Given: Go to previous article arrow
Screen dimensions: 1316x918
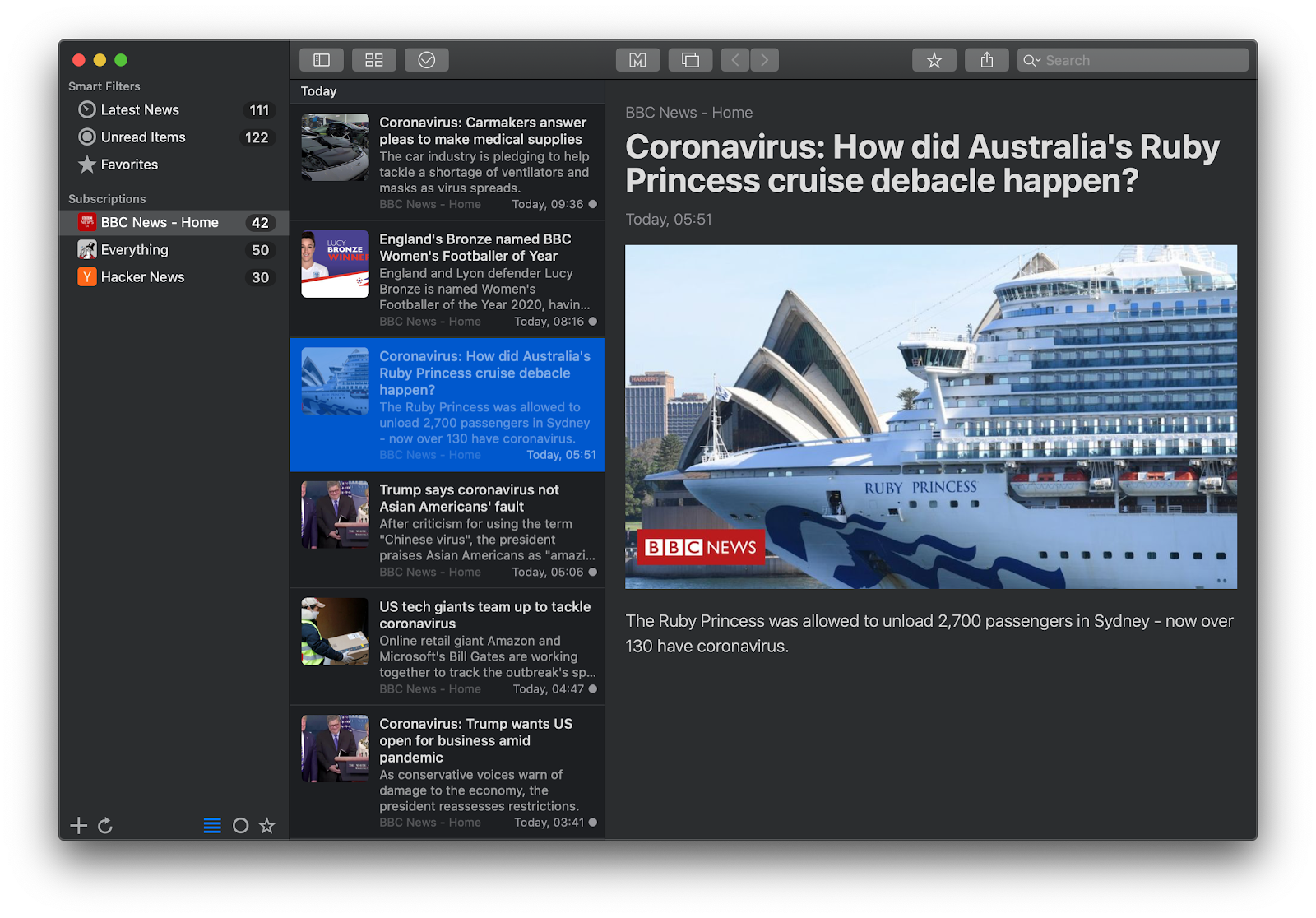Looking at the screenshot, I should [x=735, y=60].
